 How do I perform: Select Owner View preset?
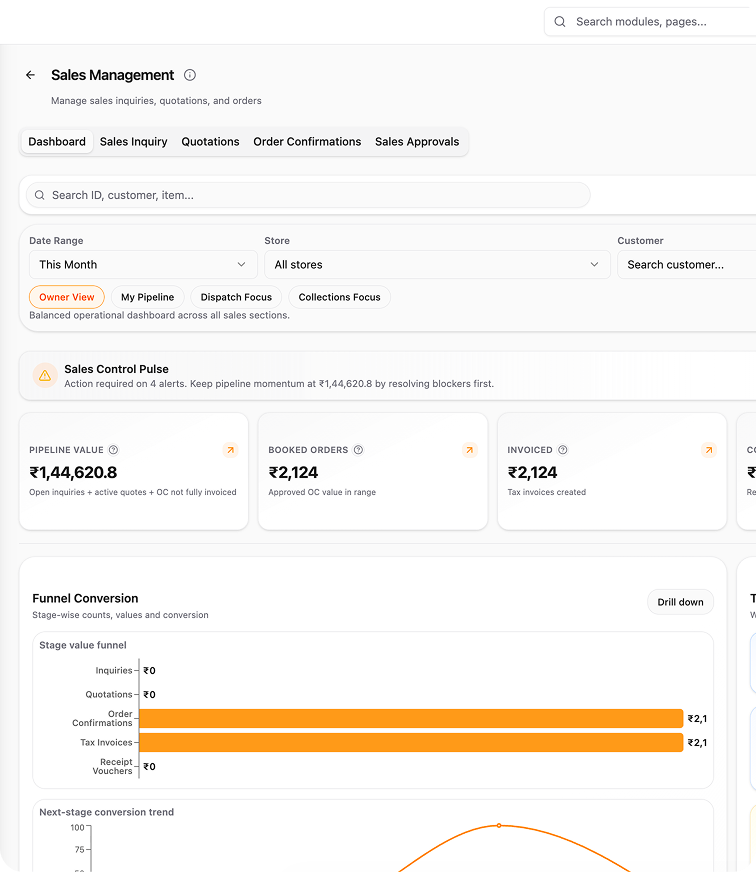67,297
